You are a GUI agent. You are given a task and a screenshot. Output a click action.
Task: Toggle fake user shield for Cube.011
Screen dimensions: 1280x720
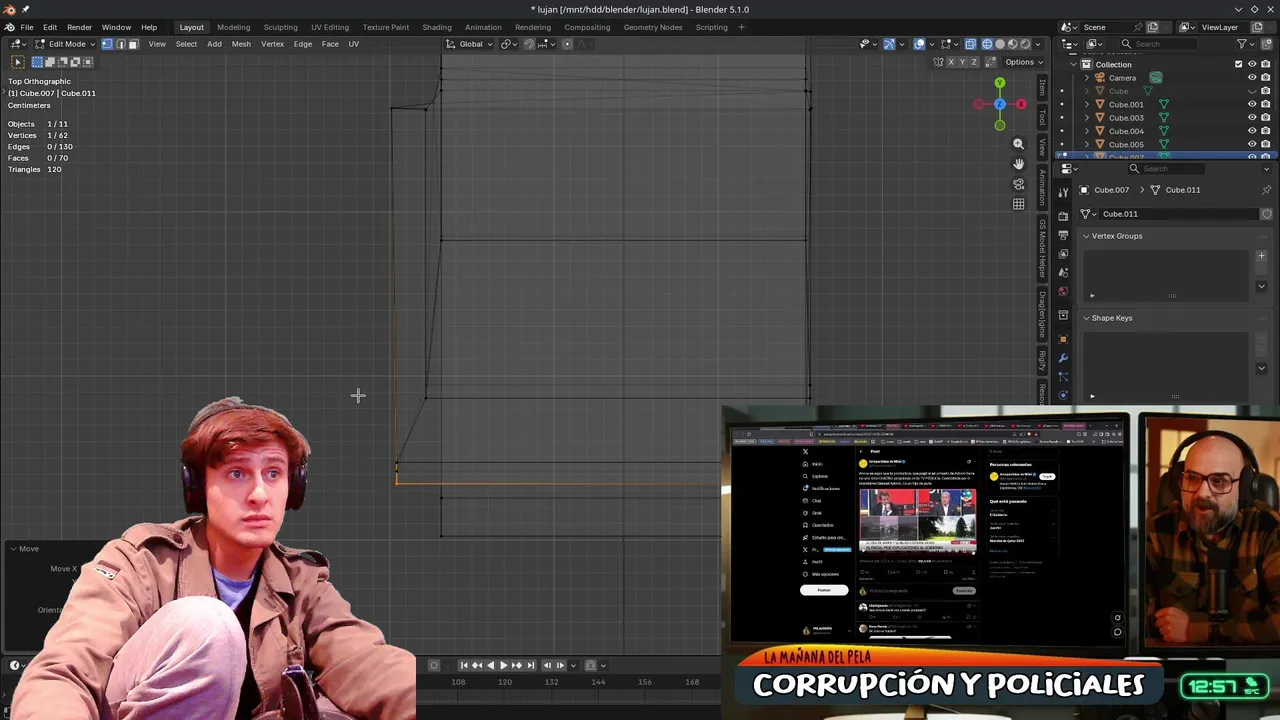(1266, 214)
